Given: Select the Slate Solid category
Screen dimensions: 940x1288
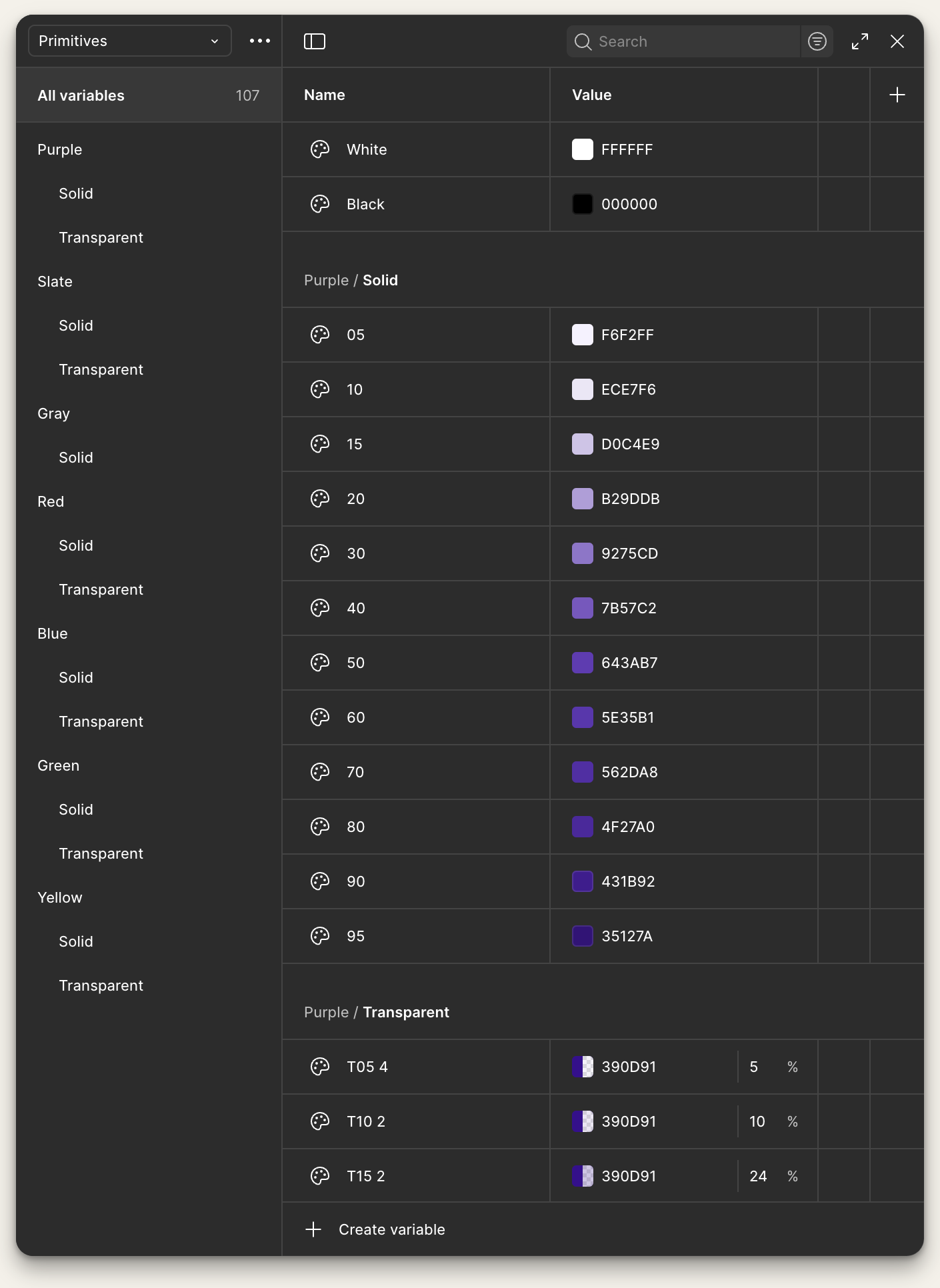Looking at the screenshot, I should tap(75, 325).
